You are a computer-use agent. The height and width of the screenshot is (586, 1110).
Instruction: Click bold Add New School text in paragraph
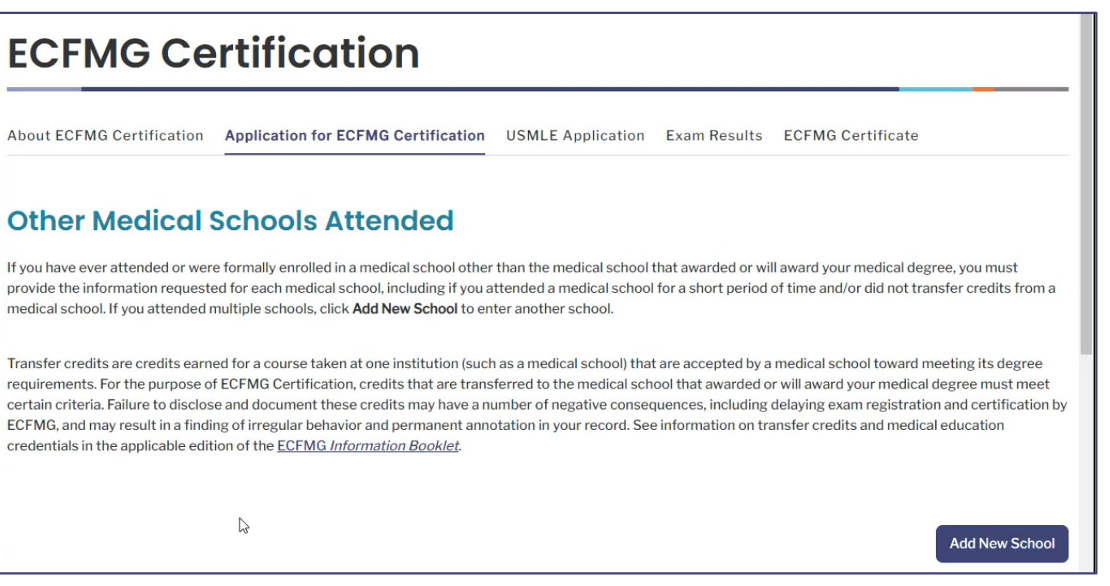tap(405, 309)
